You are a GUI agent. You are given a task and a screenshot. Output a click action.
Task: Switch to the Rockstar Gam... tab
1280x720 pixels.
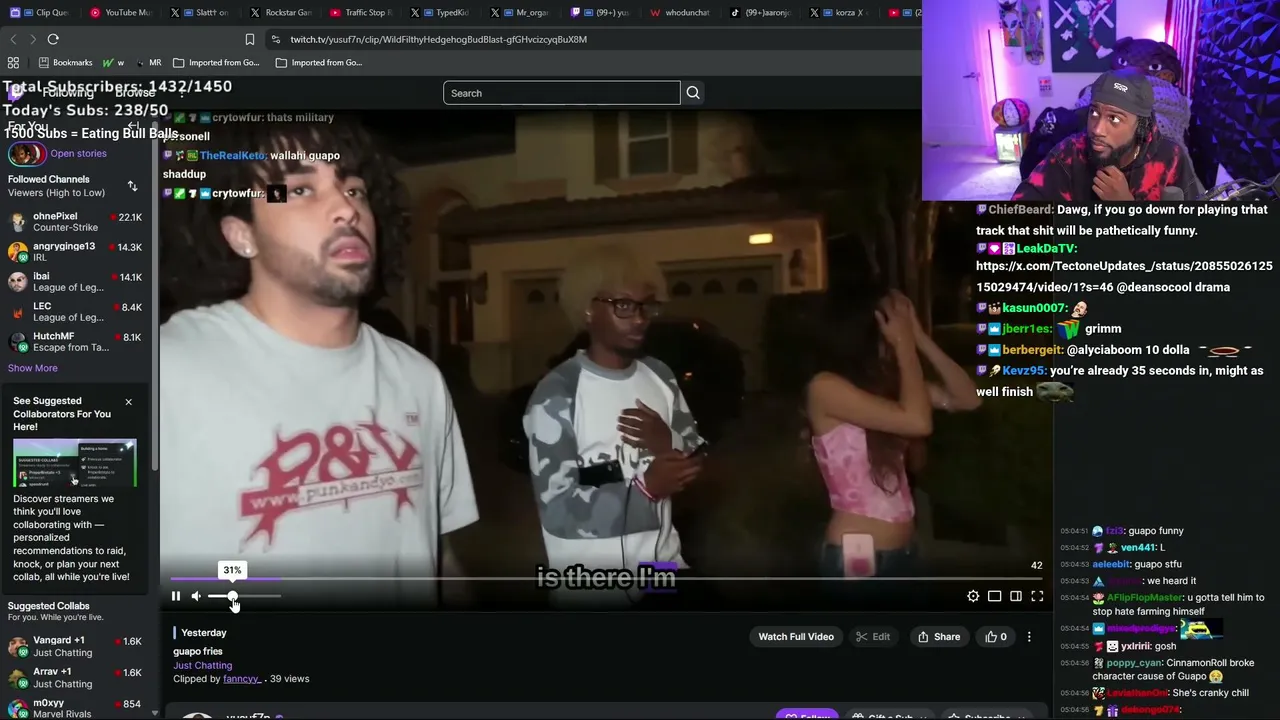pyautogui.click(x=281, y=12)
